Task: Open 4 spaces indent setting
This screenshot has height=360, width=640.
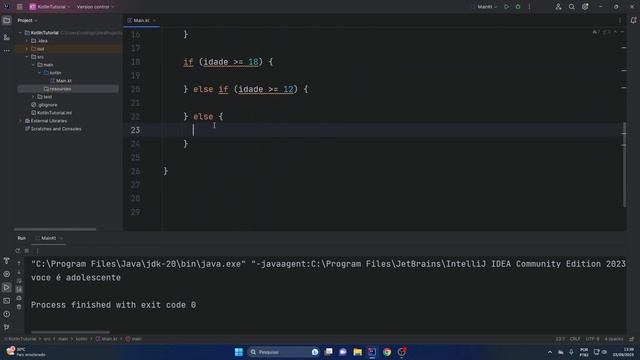Action: (x=613, y=339)
